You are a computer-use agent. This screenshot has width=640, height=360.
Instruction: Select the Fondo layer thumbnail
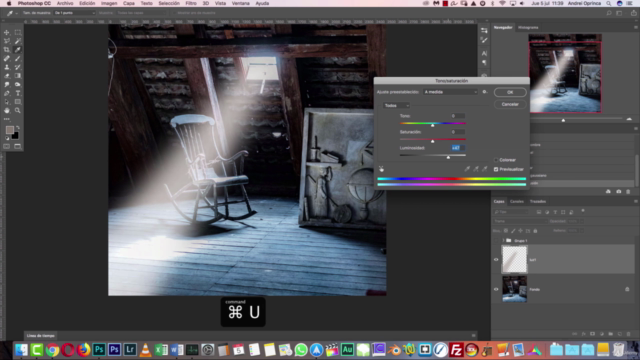[x=514, y=289]
